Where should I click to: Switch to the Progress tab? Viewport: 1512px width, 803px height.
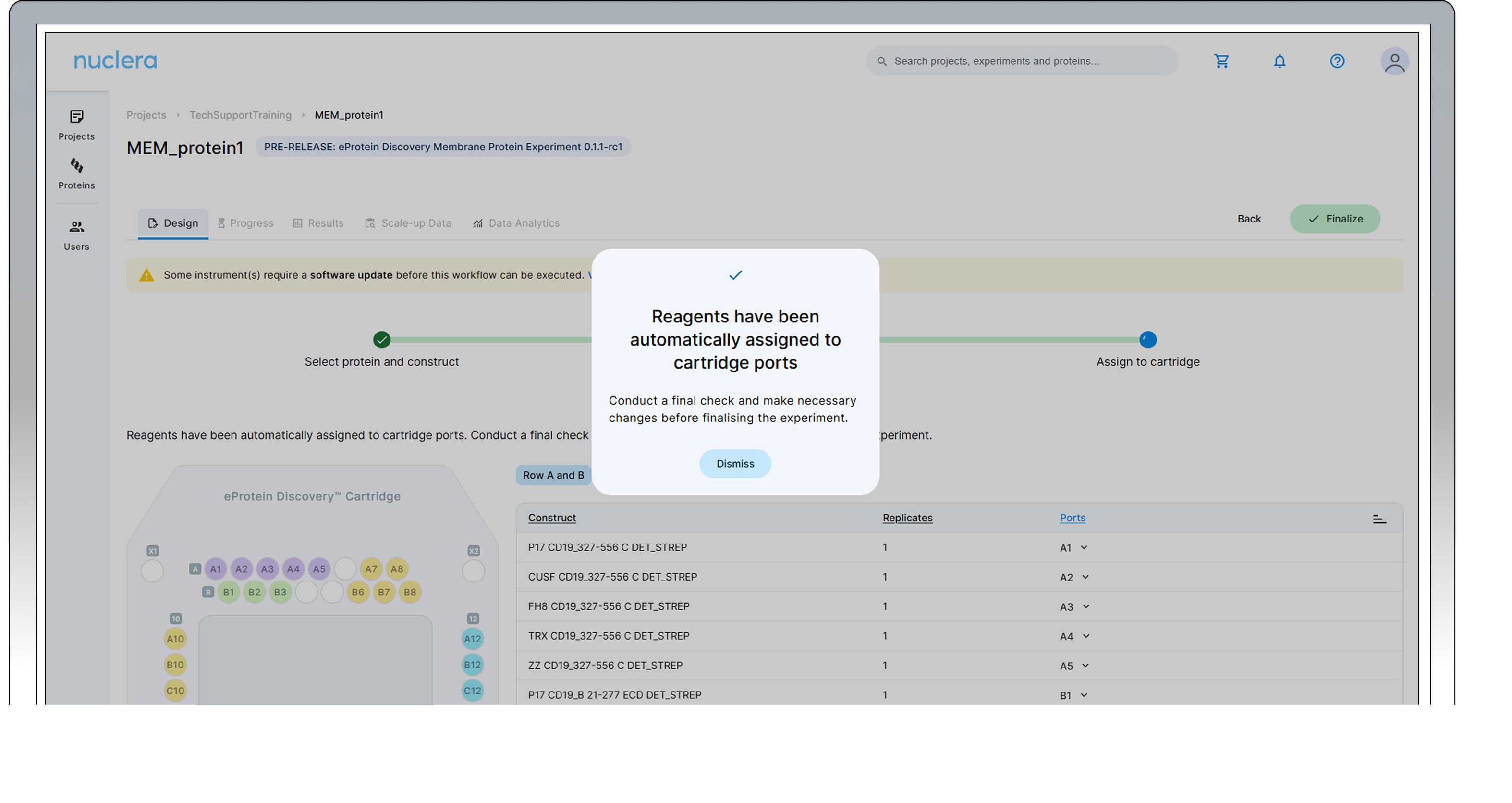point(245,223)
